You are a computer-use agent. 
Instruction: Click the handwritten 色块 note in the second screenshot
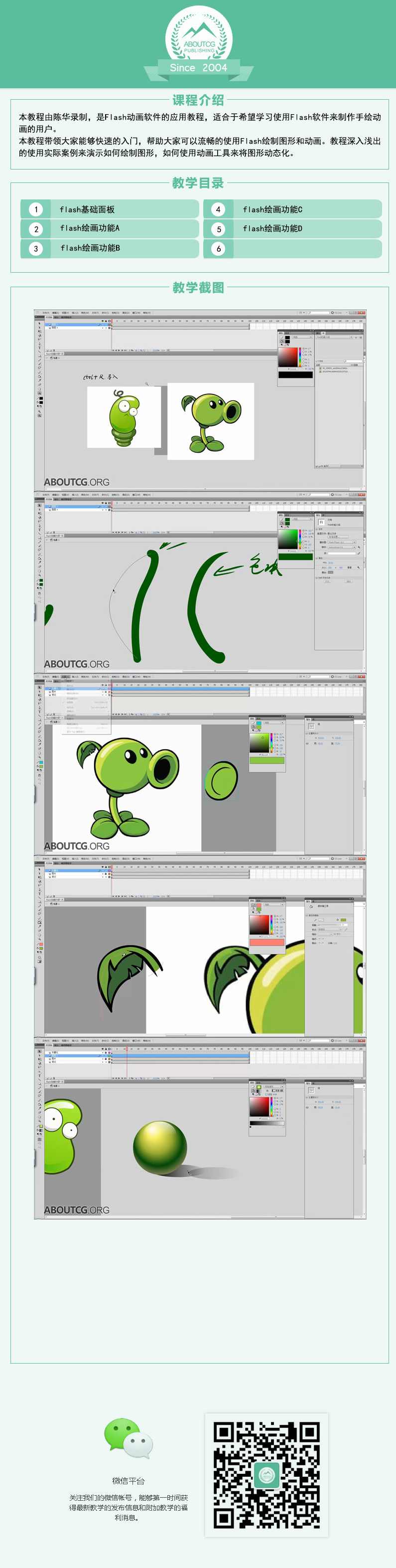[266, 566]
